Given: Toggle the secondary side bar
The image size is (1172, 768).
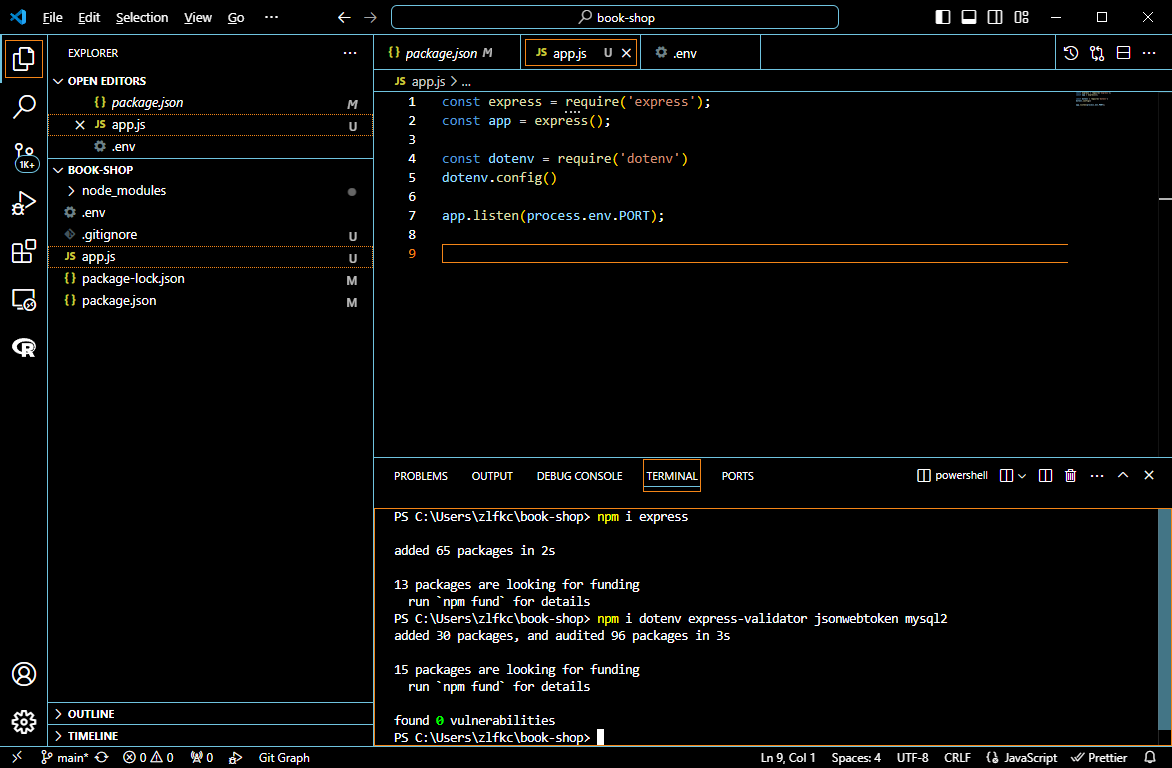Looking at the screenshot, I should [995, 17].
